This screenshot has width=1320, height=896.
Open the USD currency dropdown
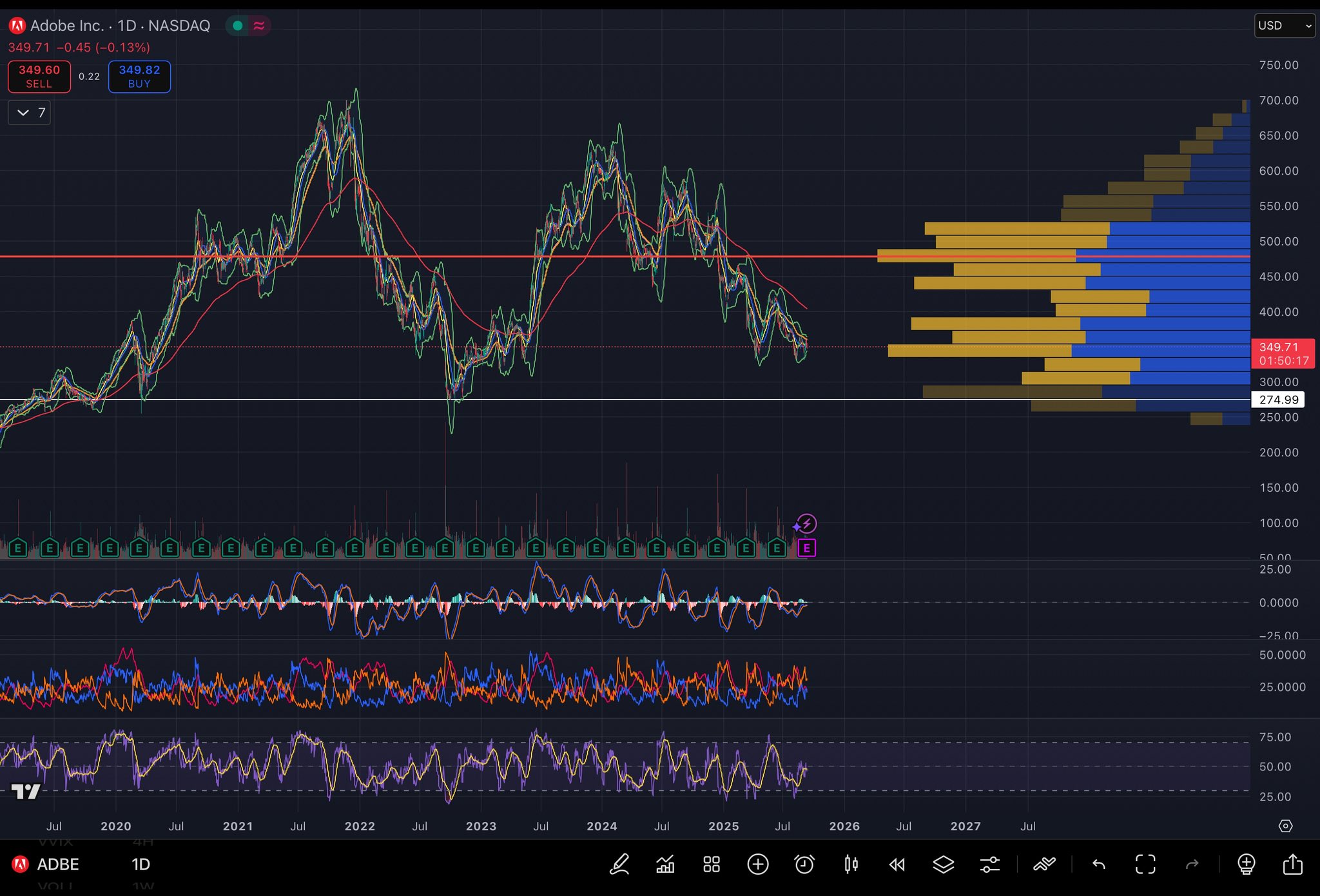(x=1284, y=26)
